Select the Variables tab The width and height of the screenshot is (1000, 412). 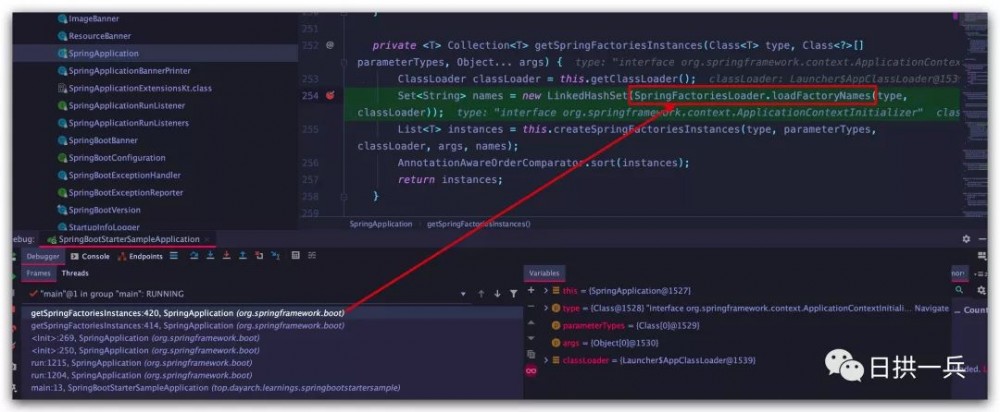pos(544,273)
